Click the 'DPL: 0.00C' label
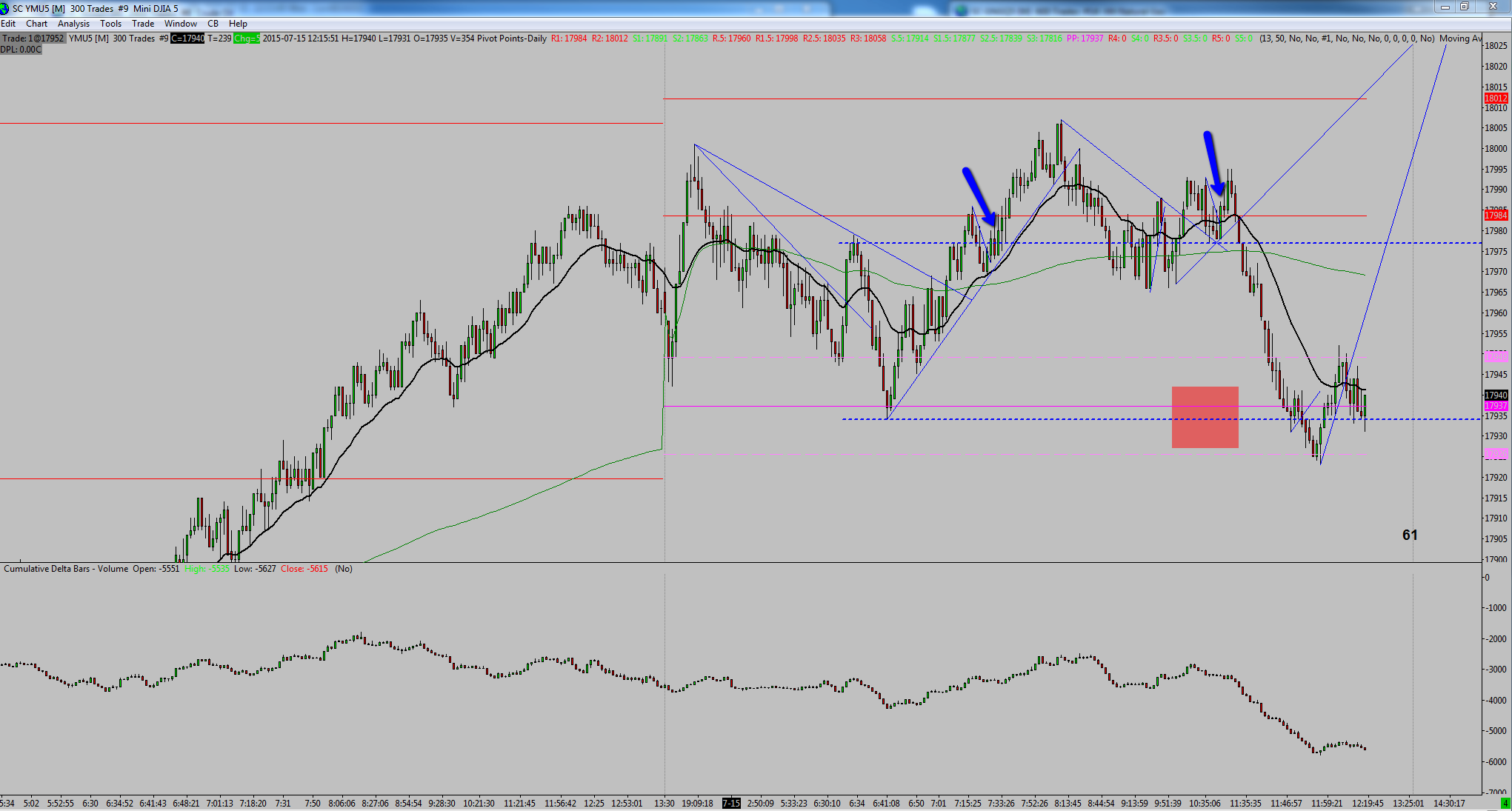Image resolution: width=1512 pixels, height=811 pixels. click(x=21, y=50)
